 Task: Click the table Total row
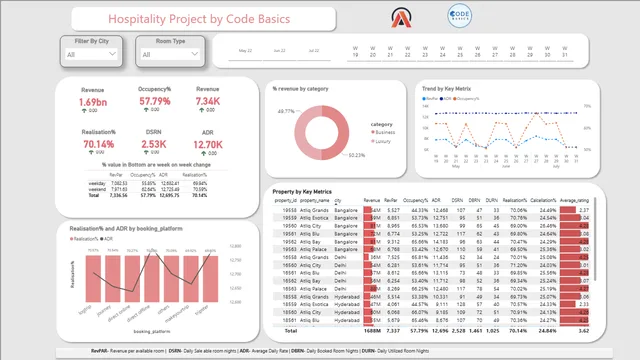[x=431, y=331]
